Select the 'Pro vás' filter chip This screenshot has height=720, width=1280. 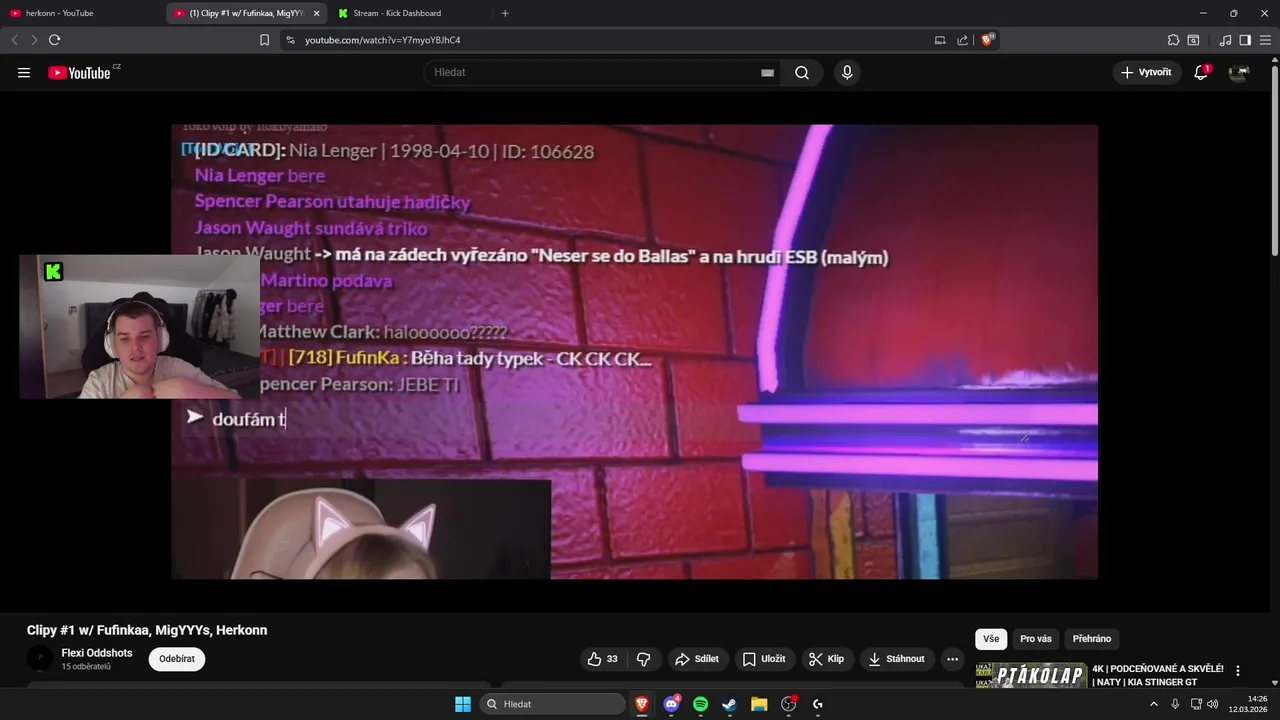pos(1036,639)
